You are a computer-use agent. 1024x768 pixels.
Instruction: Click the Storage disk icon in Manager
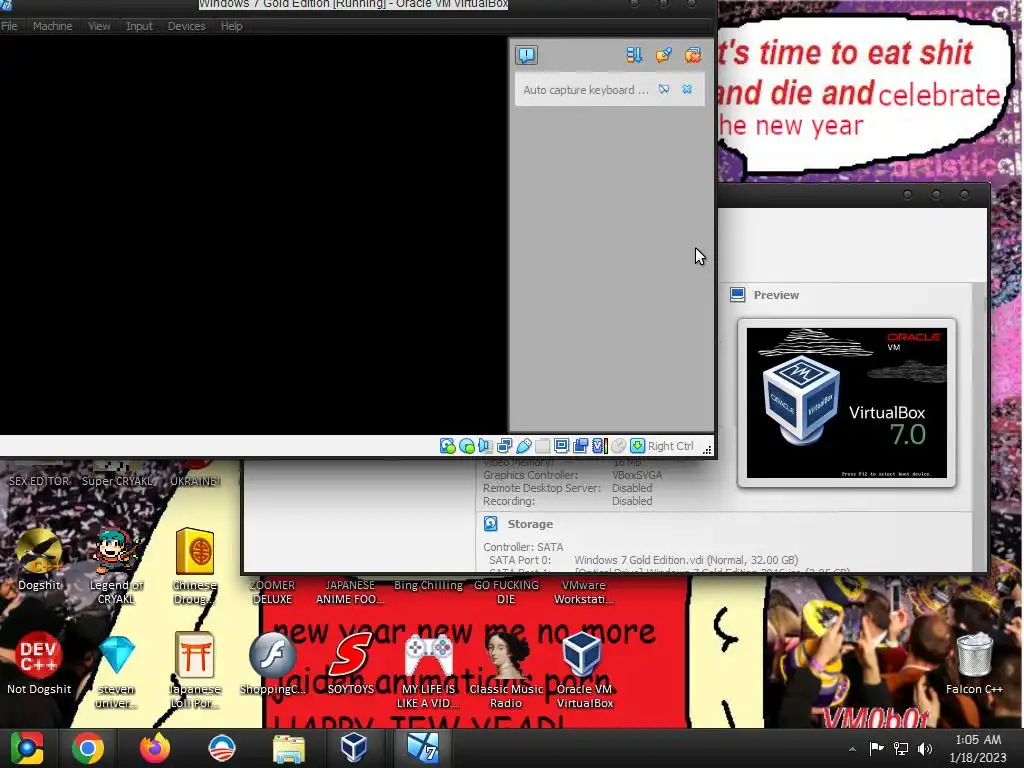pyautogui.click(x=490, y=524)
